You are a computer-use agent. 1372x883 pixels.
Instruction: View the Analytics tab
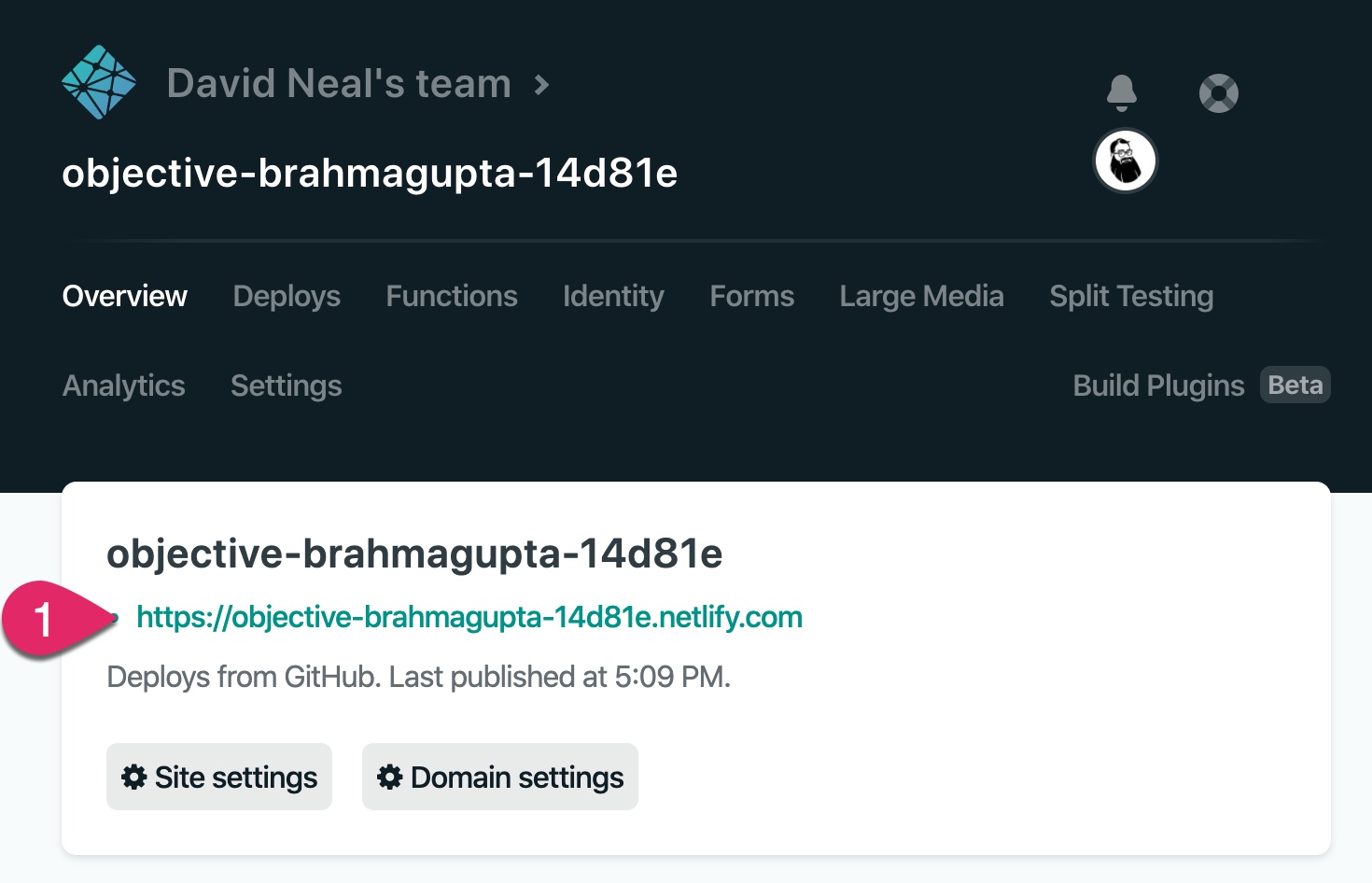tap(124, 385)
